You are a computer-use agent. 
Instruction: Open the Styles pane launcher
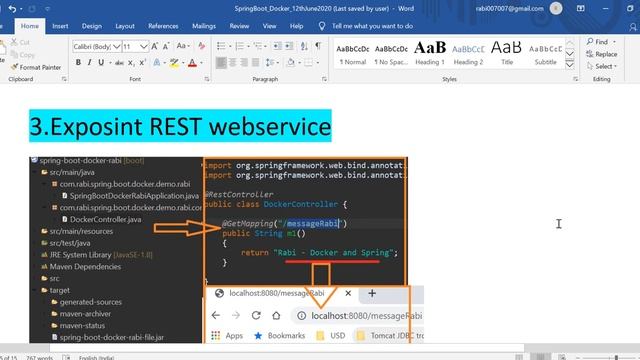coord(576,79)
